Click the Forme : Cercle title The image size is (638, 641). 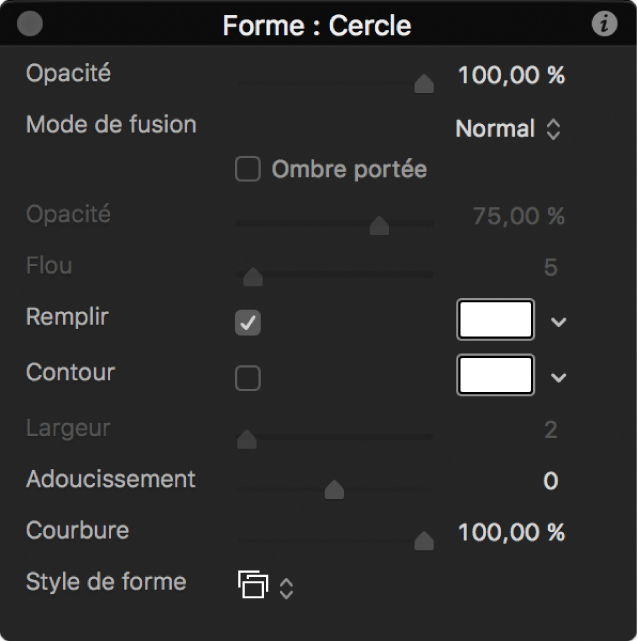[x=317, y=25]
